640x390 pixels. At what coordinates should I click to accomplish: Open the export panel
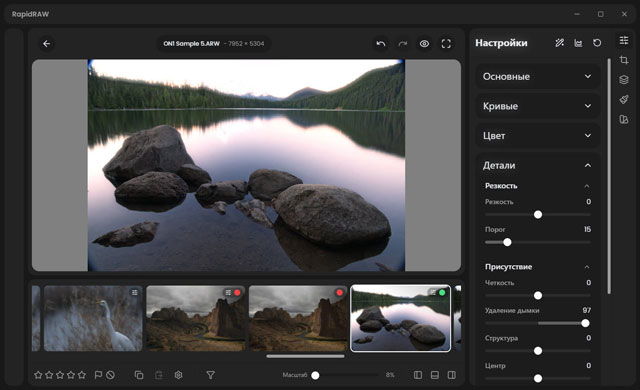pyautogui.click(x=624, y=119)
